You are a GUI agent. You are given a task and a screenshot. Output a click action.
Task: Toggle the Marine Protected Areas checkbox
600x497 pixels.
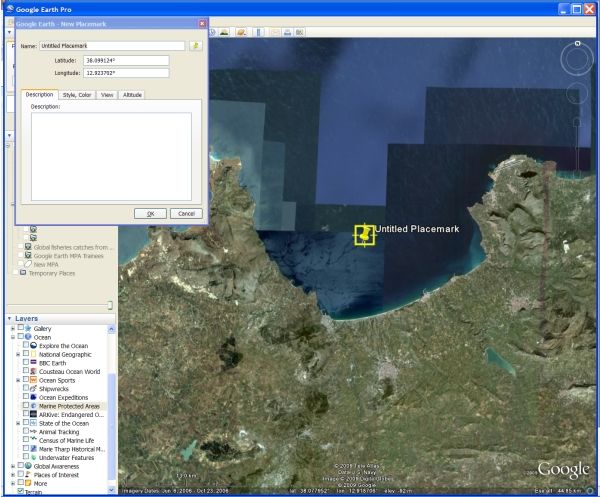pos(26,406)
